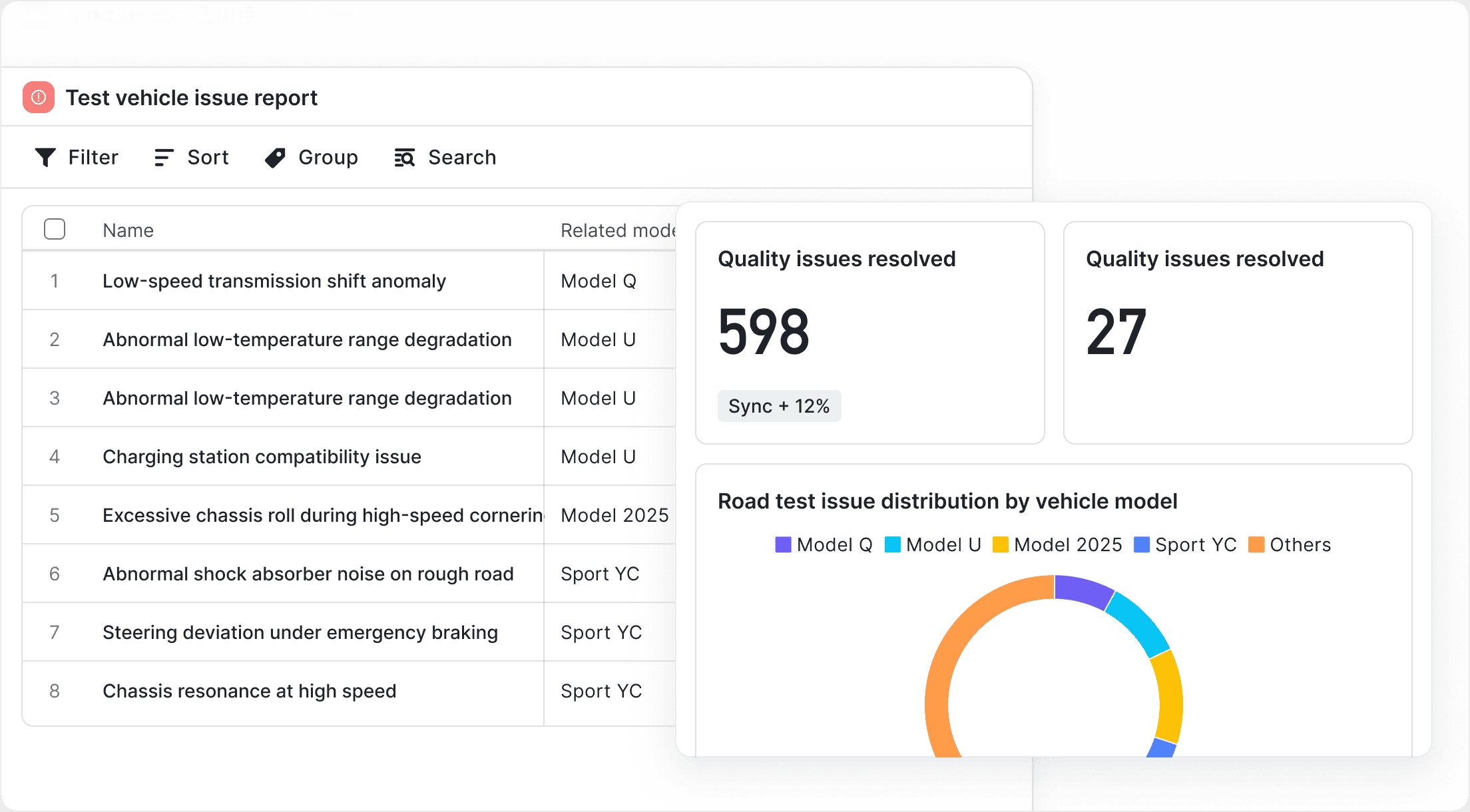
Task: Click the Related model column header
Action: coord(619,230)
